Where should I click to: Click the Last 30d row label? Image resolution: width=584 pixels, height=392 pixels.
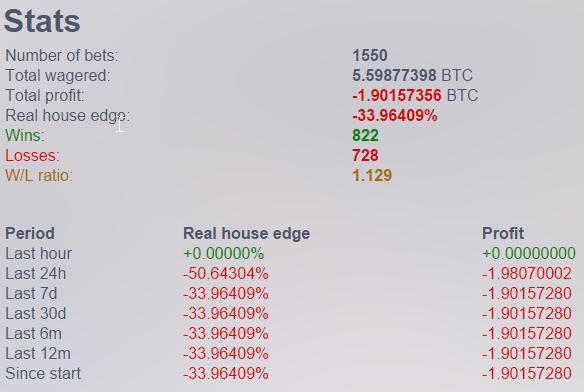click(x=36, y=314)
